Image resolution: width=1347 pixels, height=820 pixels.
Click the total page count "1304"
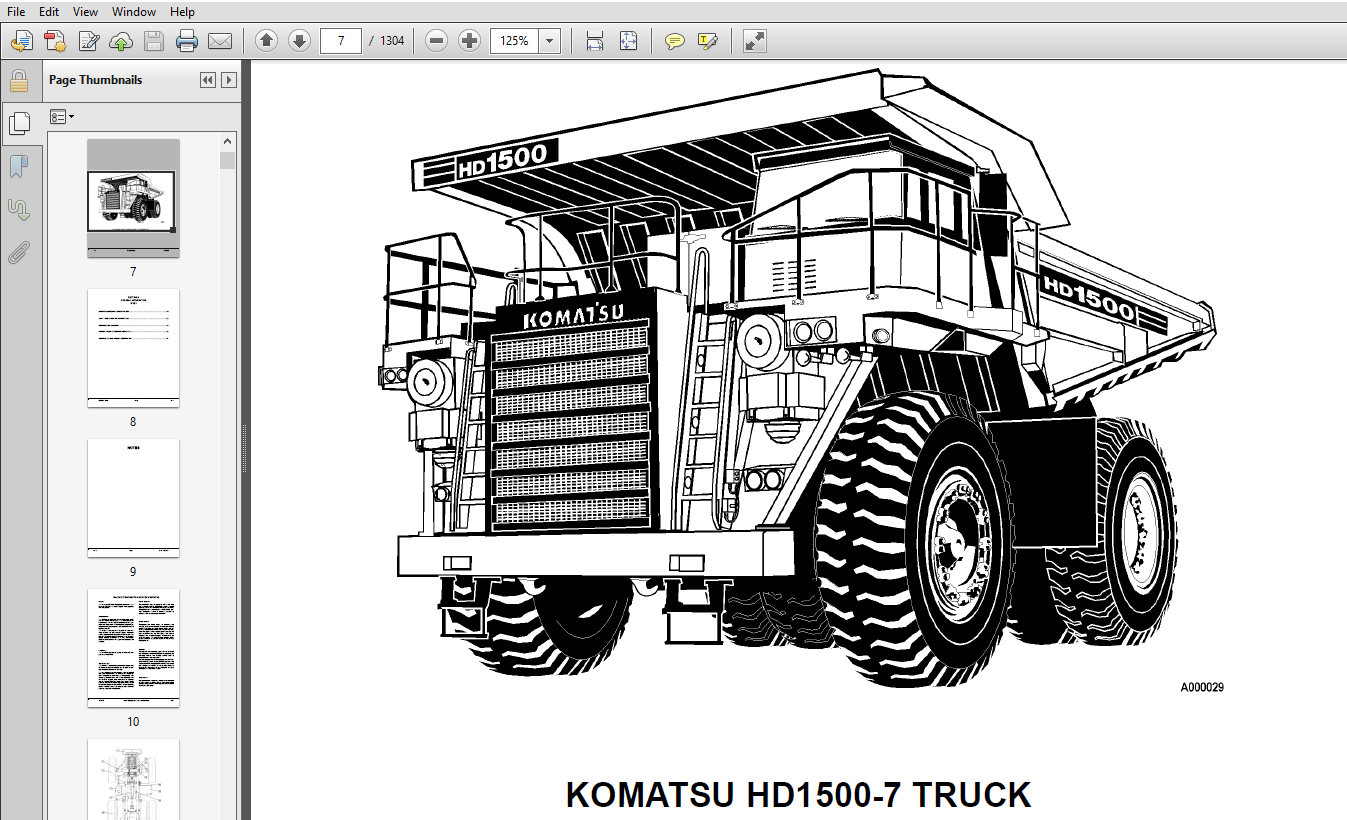(x=392, y=41)
